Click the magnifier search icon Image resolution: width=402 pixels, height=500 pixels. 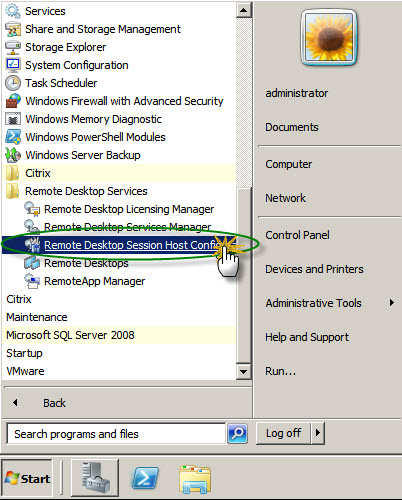(x=237, y=434)
